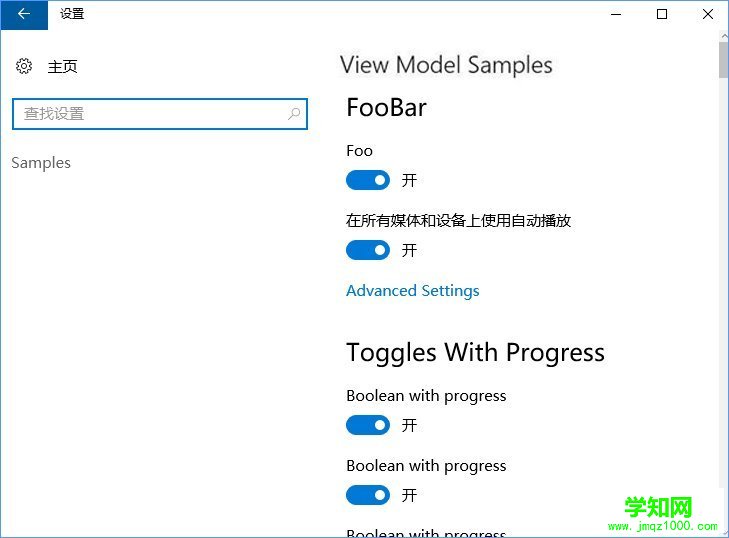Click the scrollbar up arrow
The image size is (729, 538).
click(x=723, y=36)
